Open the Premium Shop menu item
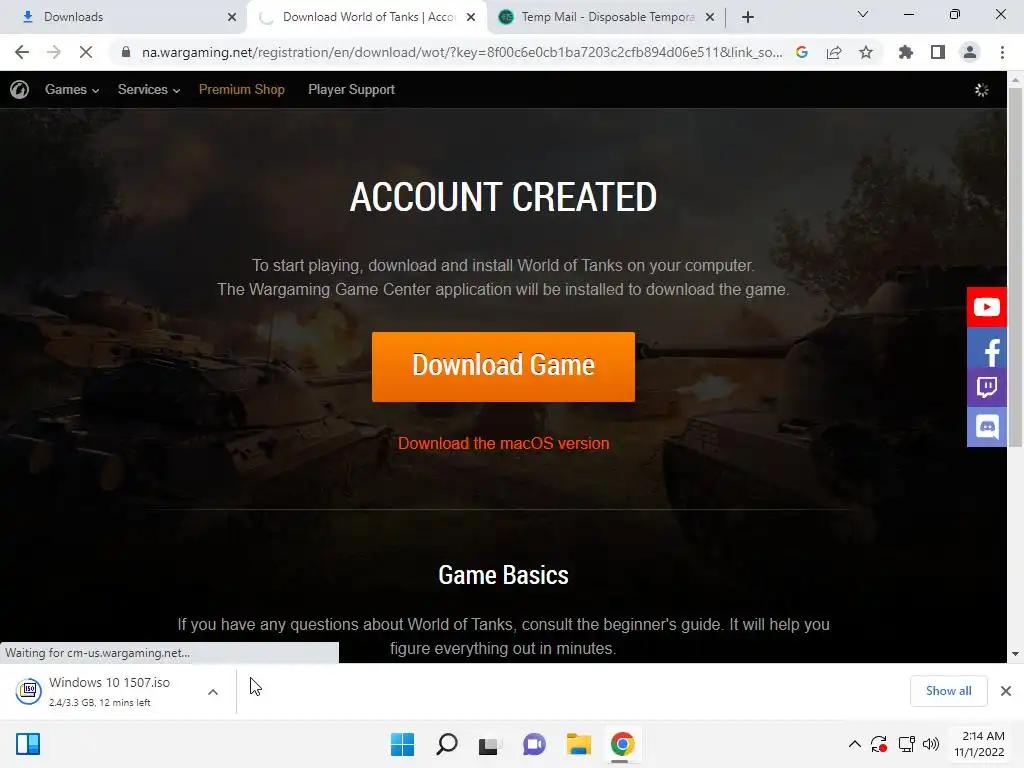The height and width of the screenshot is (768, 1024). pos(242,89)
